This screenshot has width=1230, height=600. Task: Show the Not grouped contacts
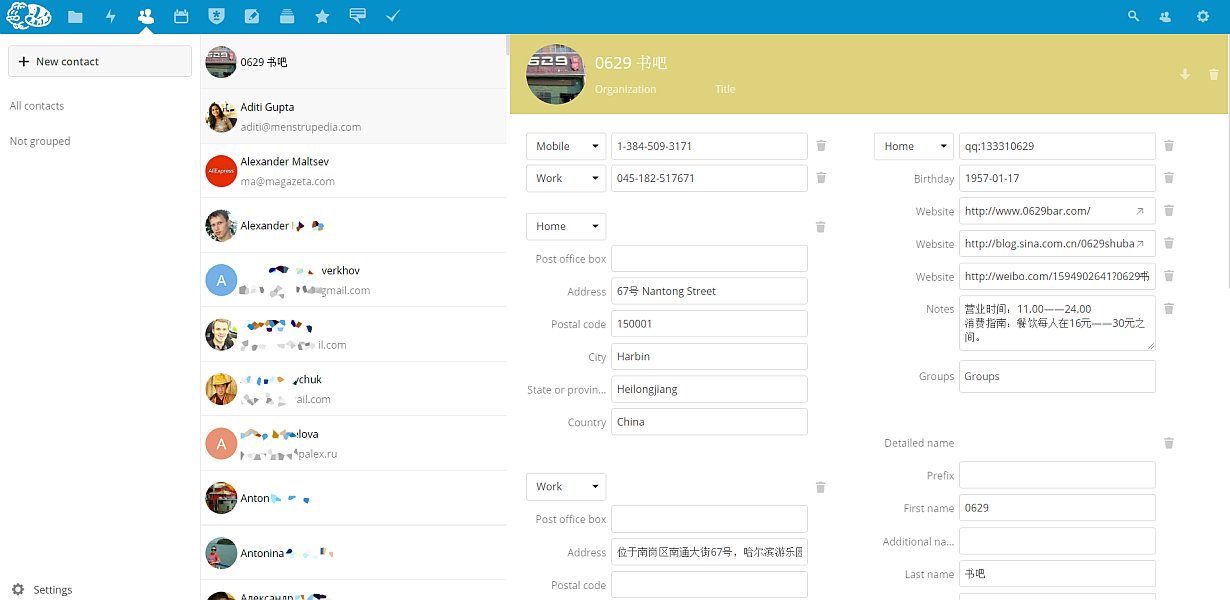click(40, 140)
